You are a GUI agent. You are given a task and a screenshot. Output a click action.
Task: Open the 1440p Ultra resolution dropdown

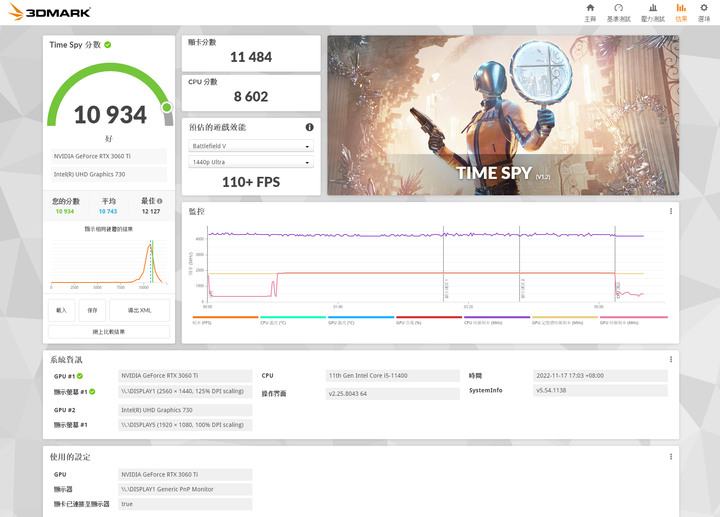point(251,162)
